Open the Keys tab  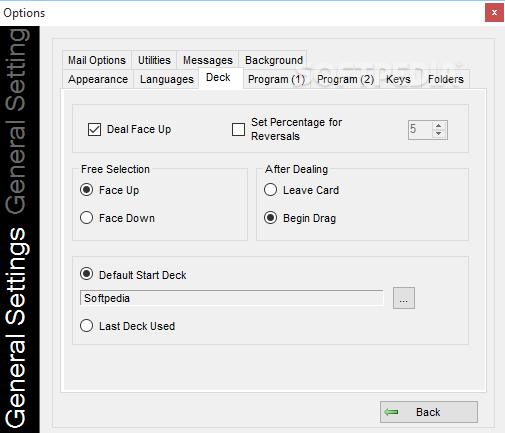pyautogui.click(x=398, y=79)
